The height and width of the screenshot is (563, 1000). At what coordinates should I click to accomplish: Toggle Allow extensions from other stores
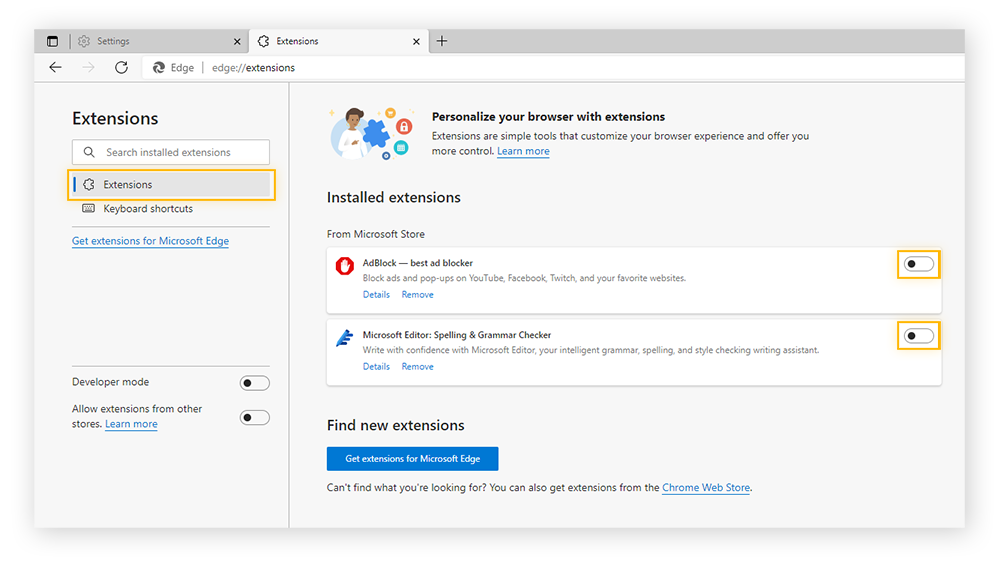[x=254, y=418]
